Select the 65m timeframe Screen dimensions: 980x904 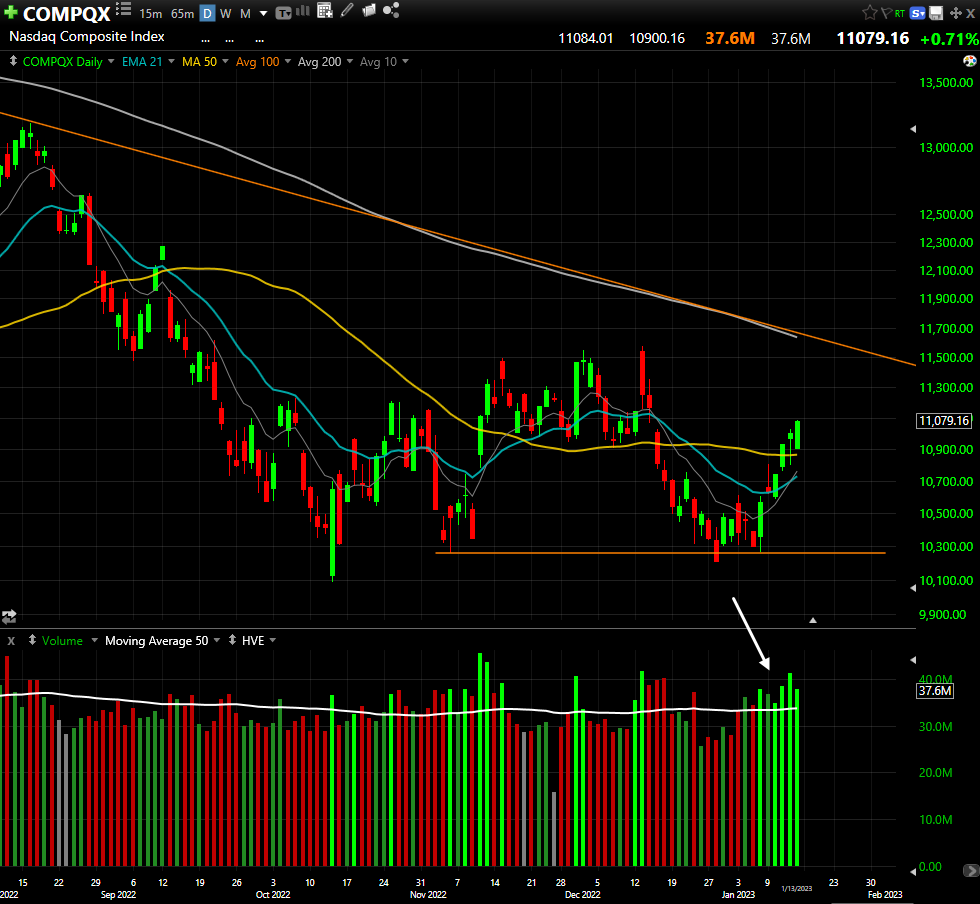tap(182, 13)
